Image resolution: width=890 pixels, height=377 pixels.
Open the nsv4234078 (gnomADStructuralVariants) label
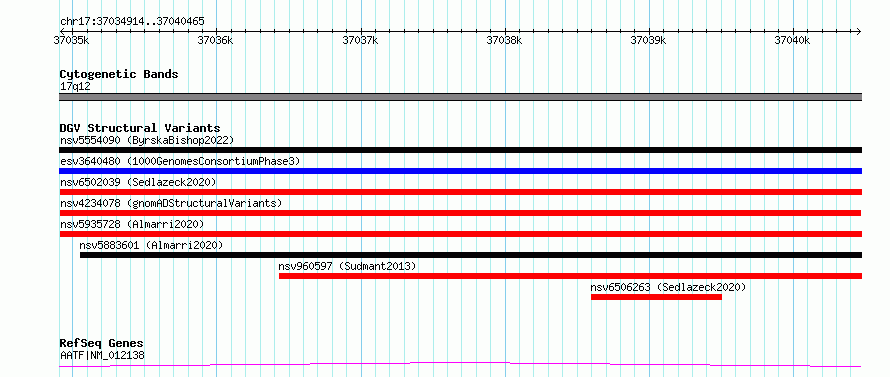(171, 203)
